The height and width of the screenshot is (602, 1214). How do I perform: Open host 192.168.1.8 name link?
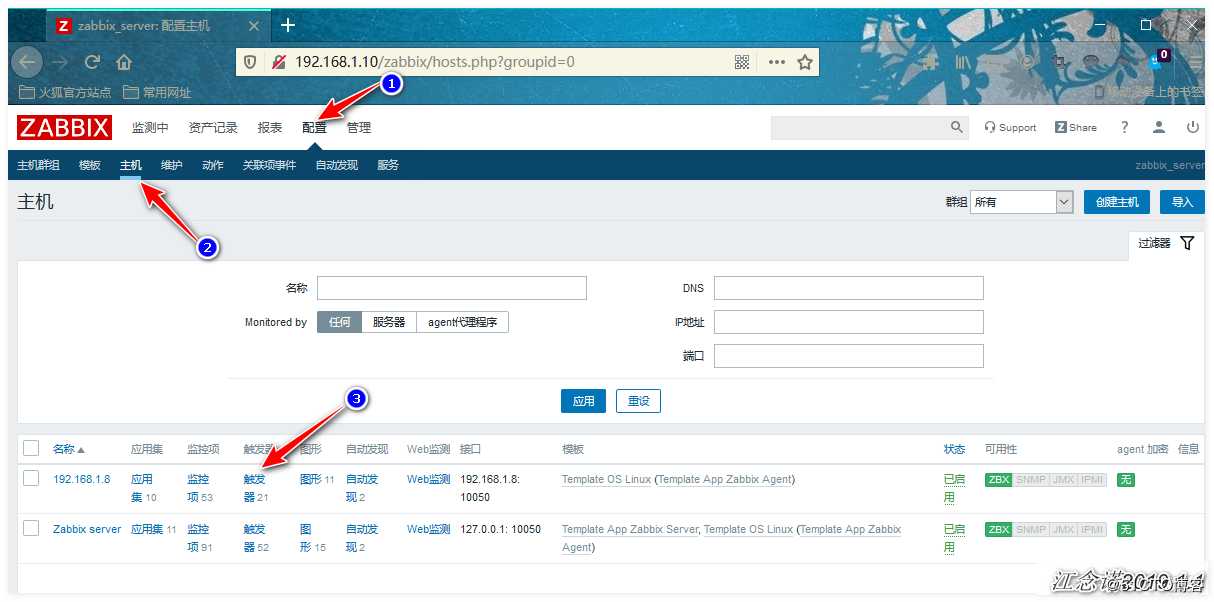[x=82, y=479]
